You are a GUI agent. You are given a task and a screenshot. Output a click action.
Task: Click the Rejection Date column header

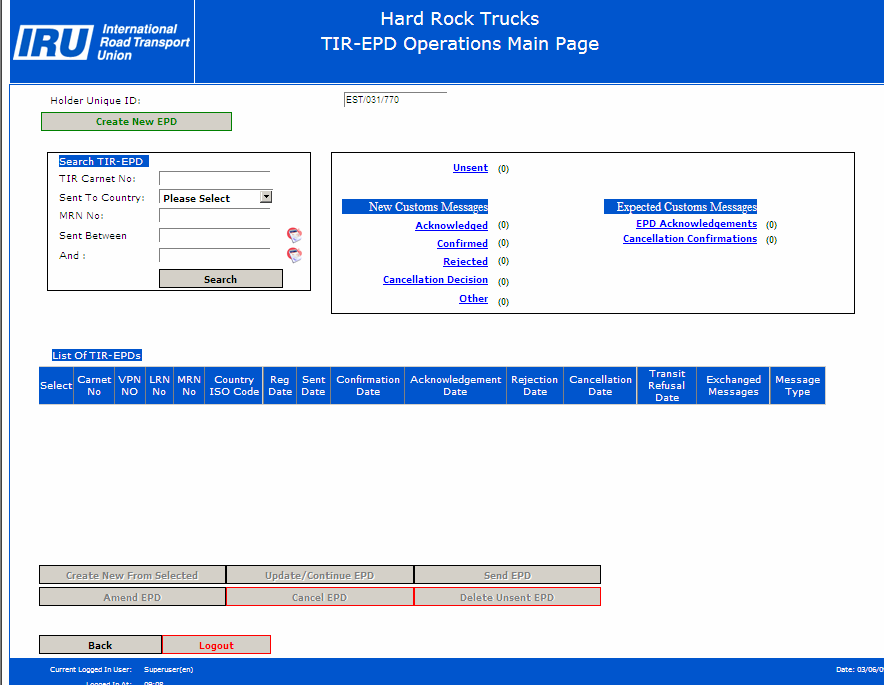pyautogui.click(x=535, y=386)
